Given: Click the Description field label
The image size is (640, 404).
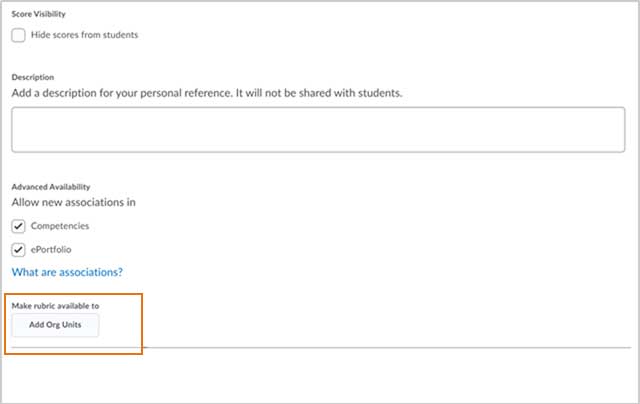Looking at the screenshot, I should coord(33,77).
